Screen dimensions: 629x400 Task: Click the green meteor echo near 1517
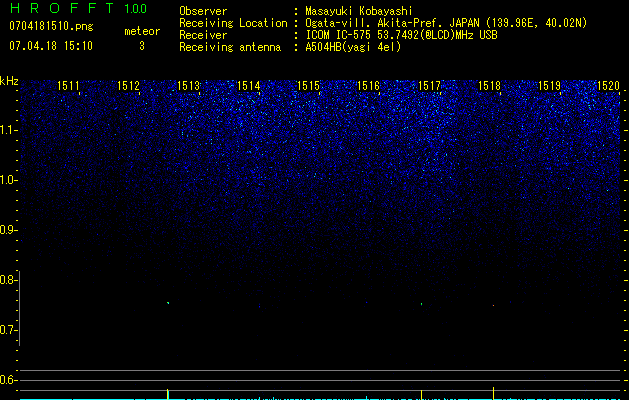click(421, 304)
